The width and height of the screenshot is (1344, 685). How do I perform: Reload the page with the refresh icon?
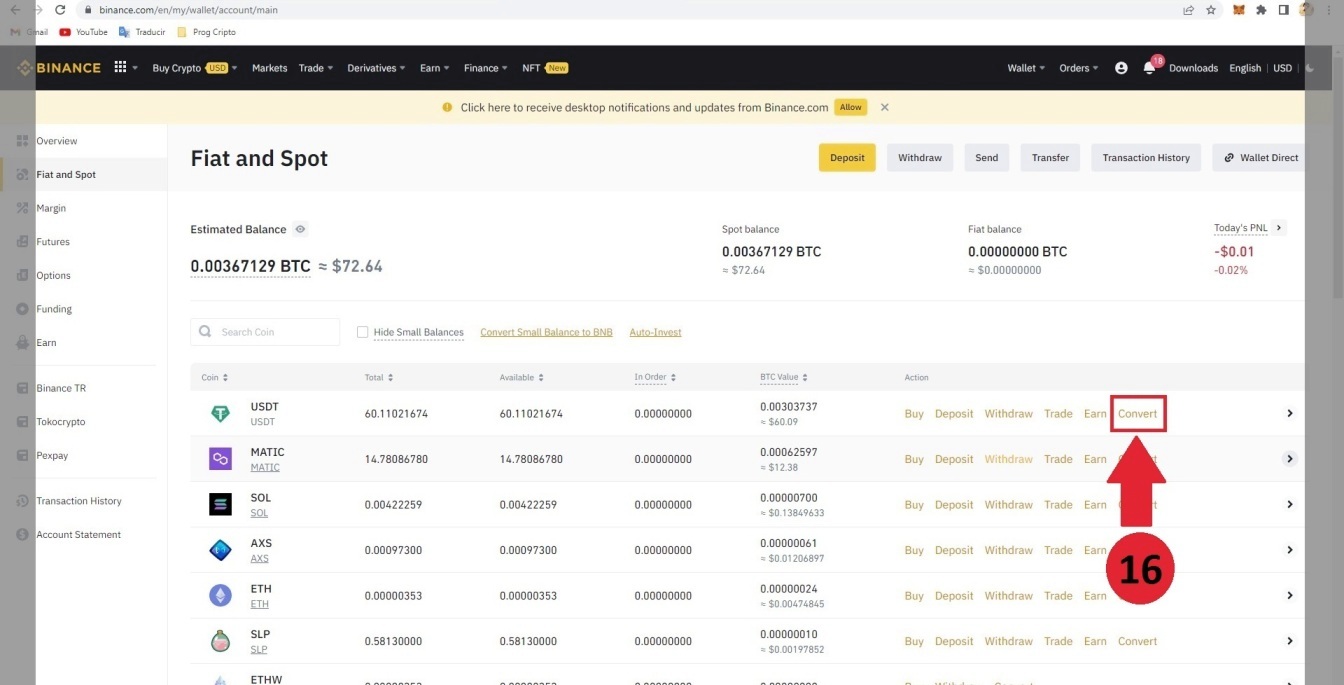[61, 10]
